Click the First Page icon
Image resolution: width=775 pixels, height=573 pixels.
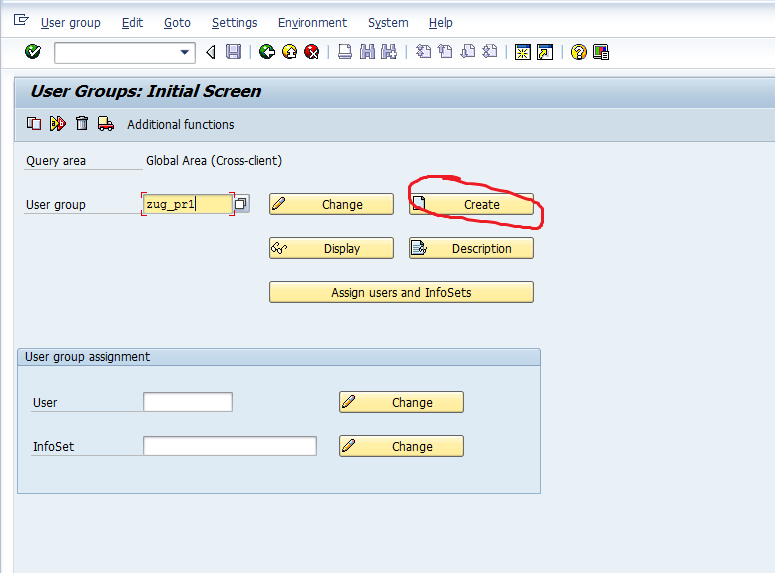[x=424, y=52]
